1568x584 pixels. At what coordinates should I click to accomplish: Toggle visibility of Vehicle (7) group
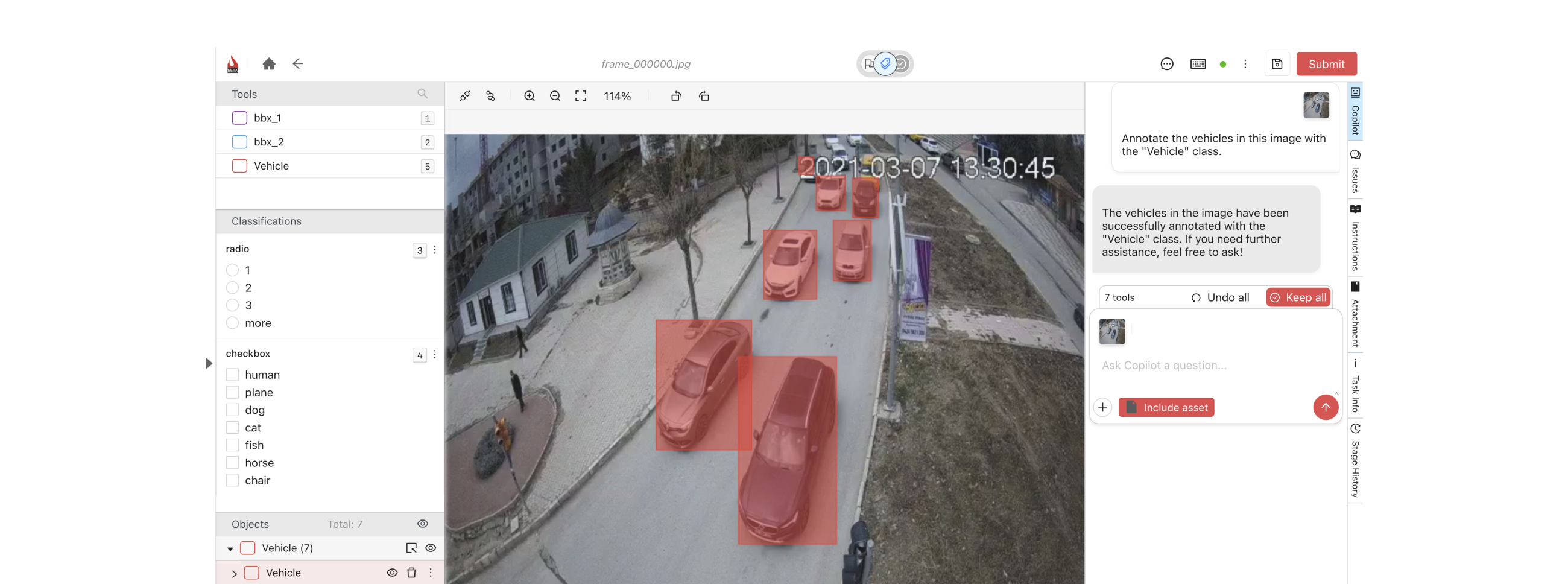pos(431,548)
